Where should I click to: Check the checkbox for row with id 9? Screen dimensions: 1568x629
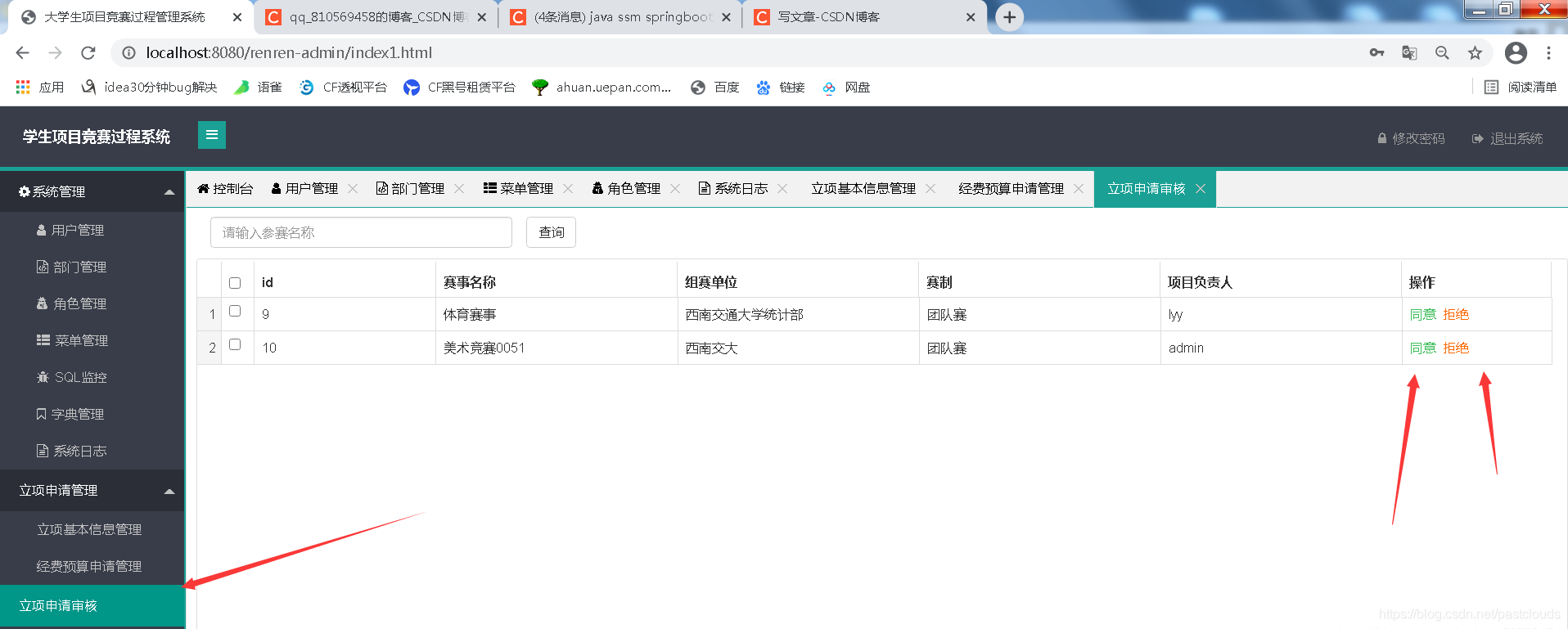tap(235, 311)
